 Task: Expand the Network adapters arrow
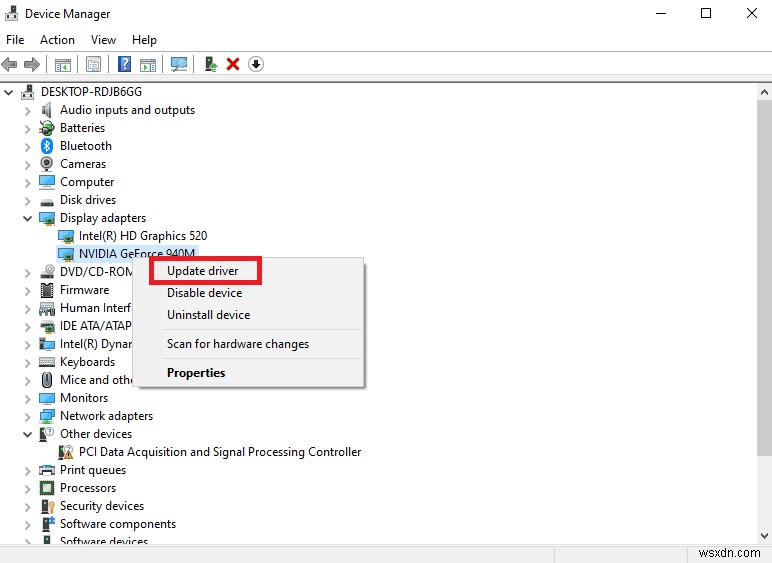click(x=28, y=417)
